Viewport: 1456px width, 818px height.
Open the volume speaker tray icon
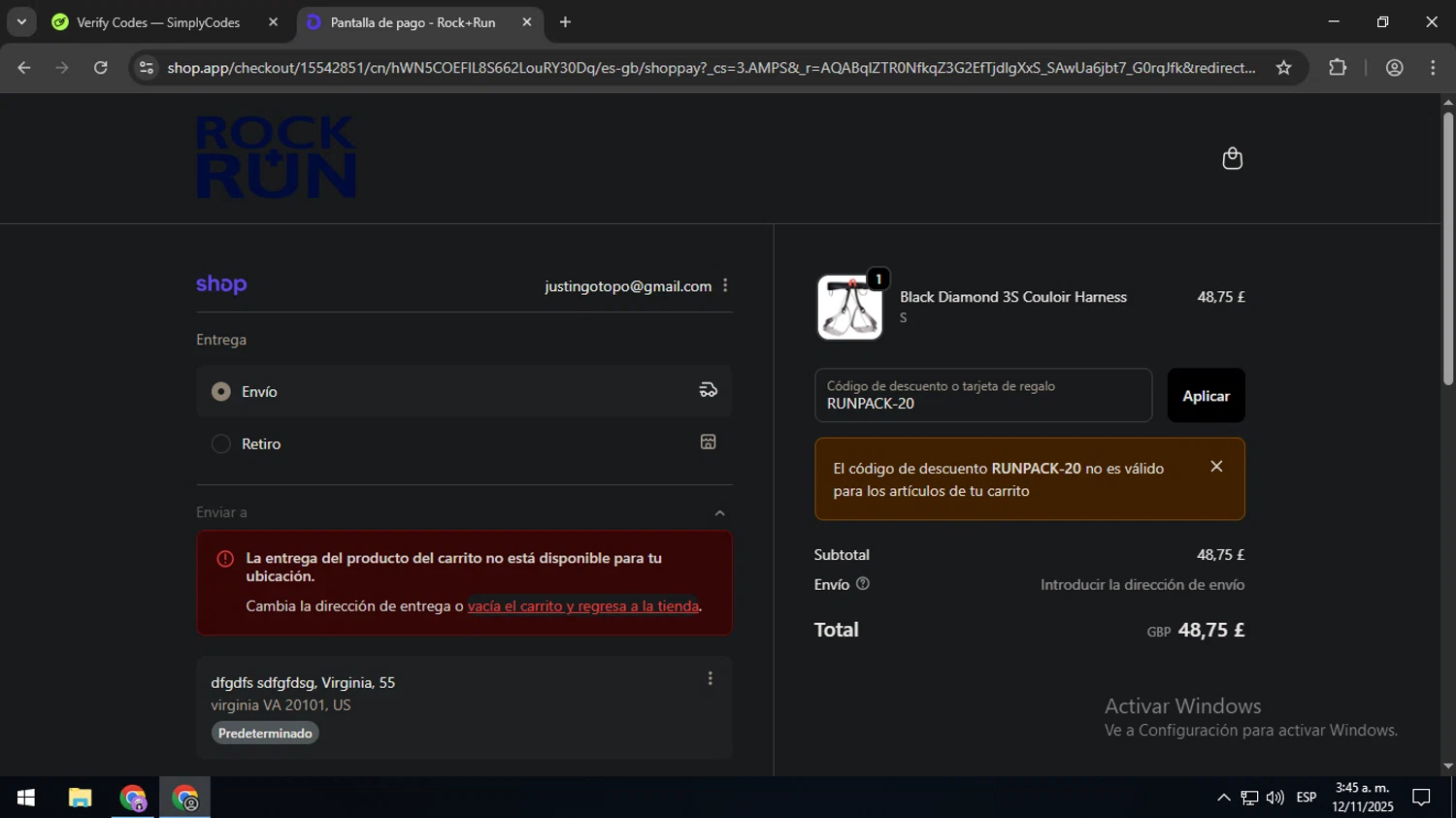tap(1274, 798)
